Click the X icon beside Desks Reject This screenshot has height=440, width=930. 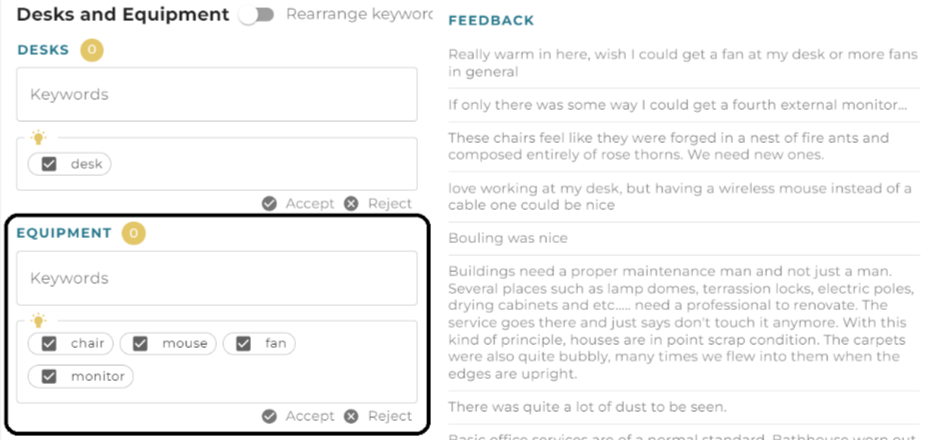[352, 203]
